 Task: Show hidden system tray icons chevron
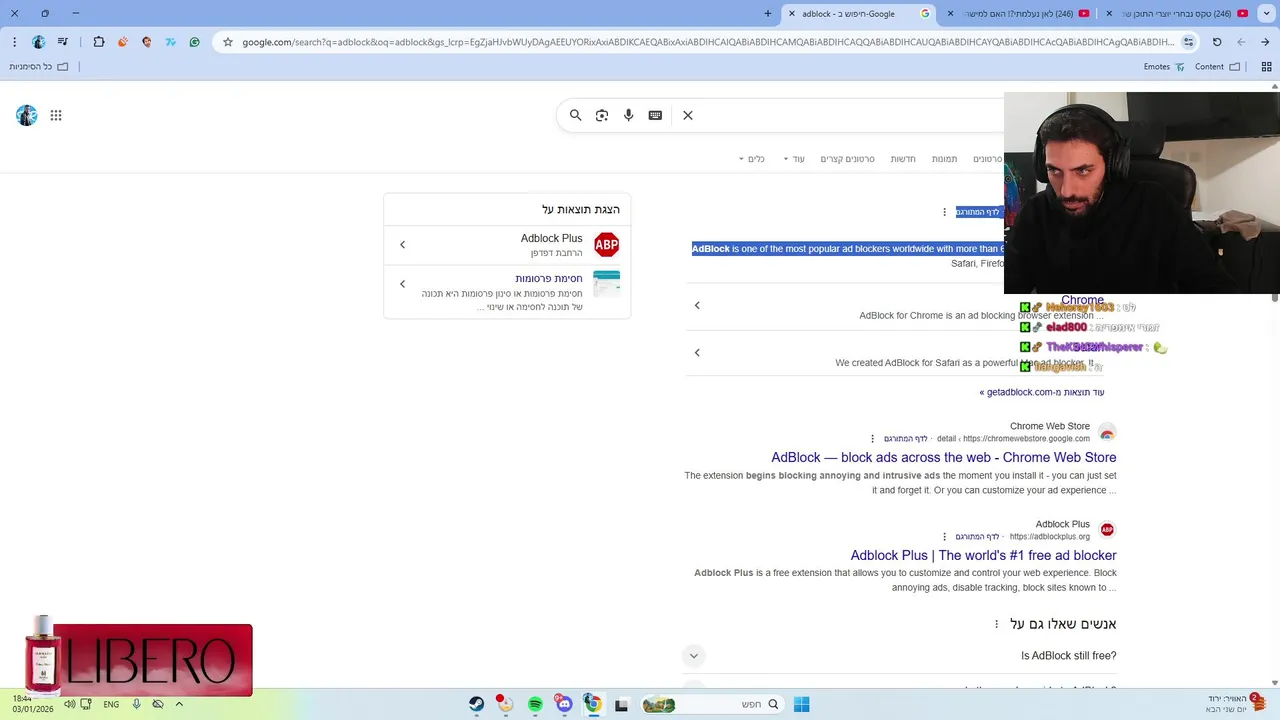[179, 704]
